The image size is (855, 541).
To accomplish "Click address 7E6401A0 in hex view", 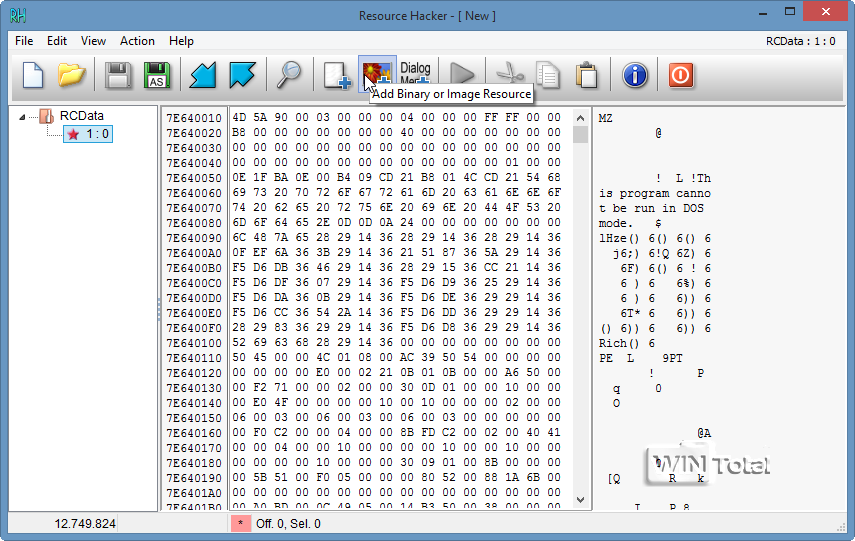I will tap(194, 493).
